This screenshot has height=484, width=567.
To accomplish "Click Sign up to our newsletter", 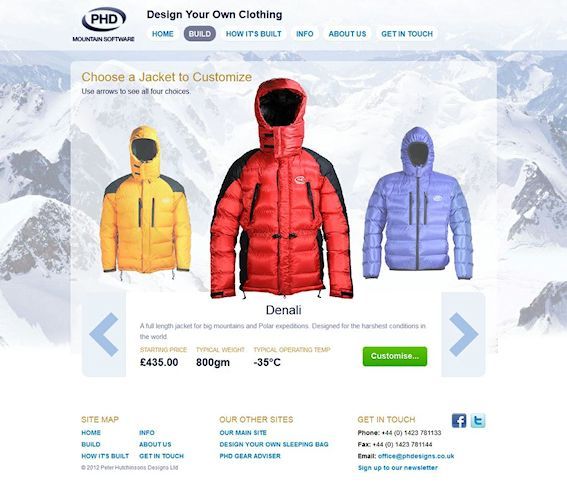I will [398, 468].
